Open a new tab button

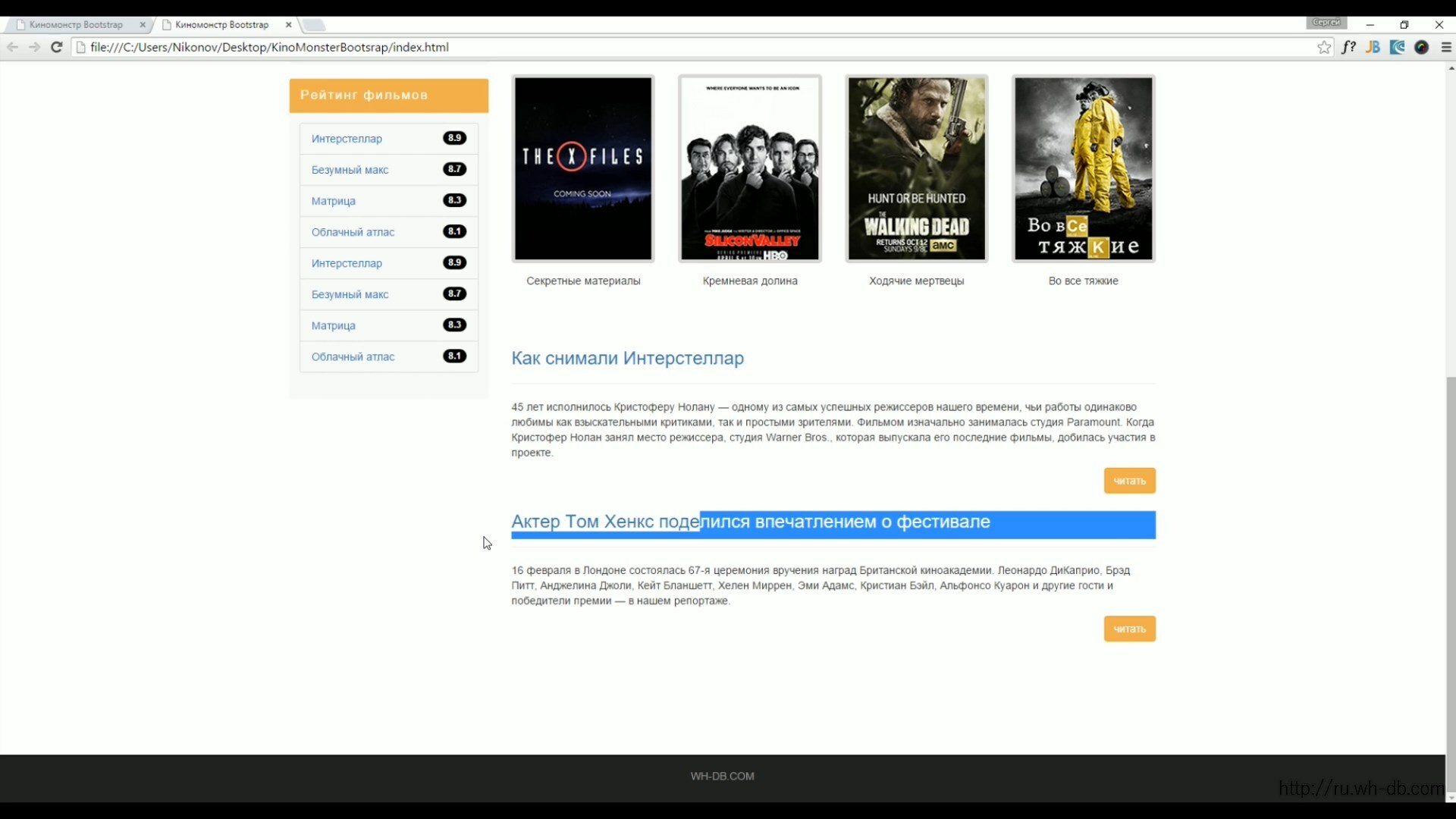(x=313, y=25)
